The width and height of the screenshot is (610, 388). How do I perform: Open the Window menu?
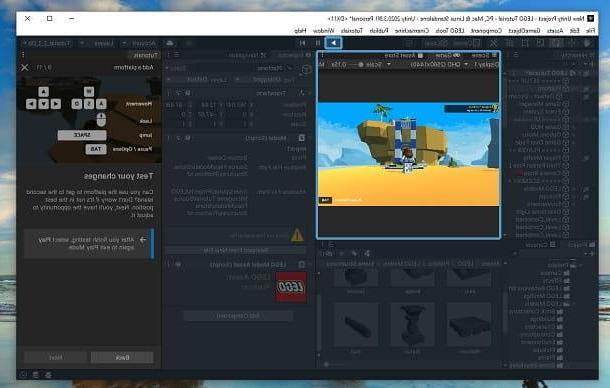(x=324, y=30)
